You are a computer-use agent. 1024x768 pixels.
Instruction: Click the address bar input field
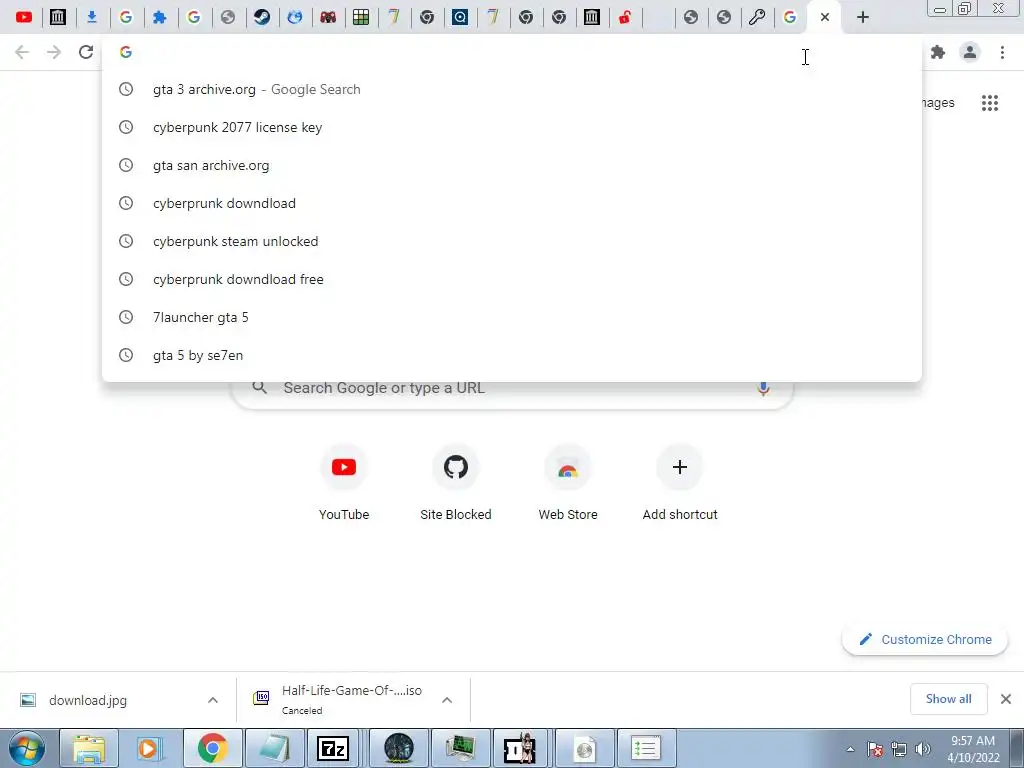click(x=511, y=52)
